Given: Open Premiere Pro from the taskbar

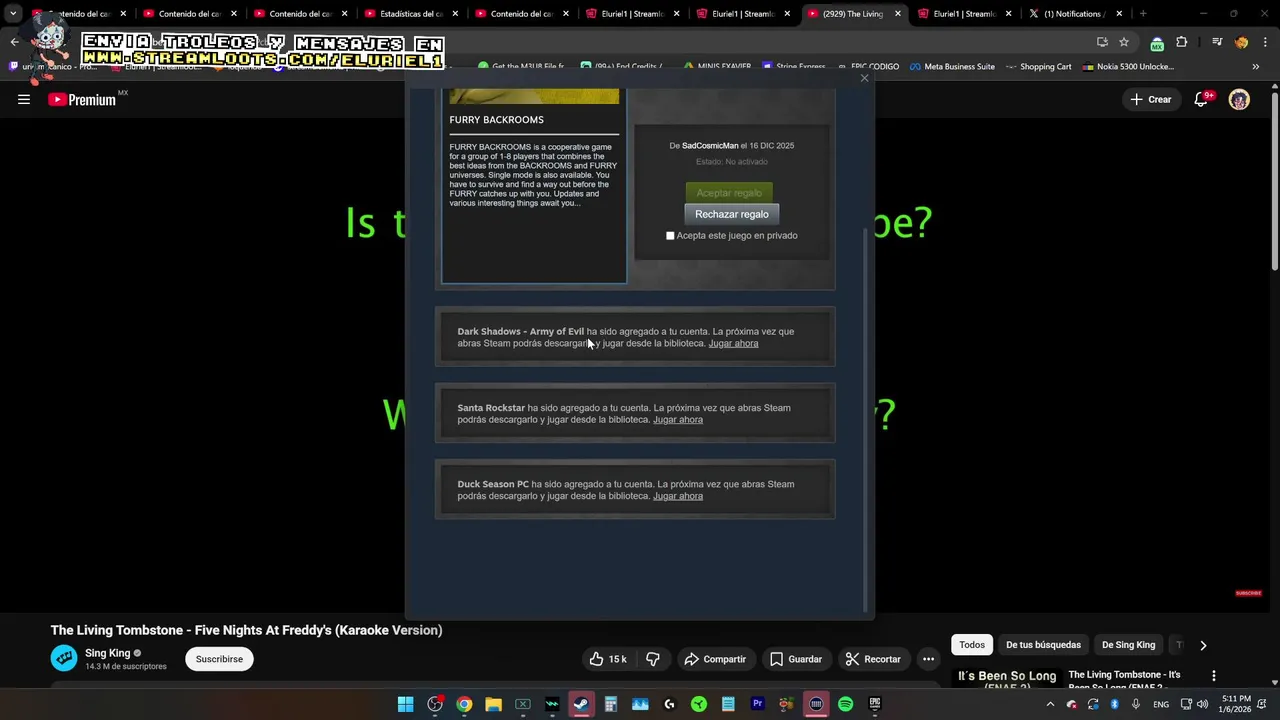Looking at the screenshot, I should coord(757,704).
